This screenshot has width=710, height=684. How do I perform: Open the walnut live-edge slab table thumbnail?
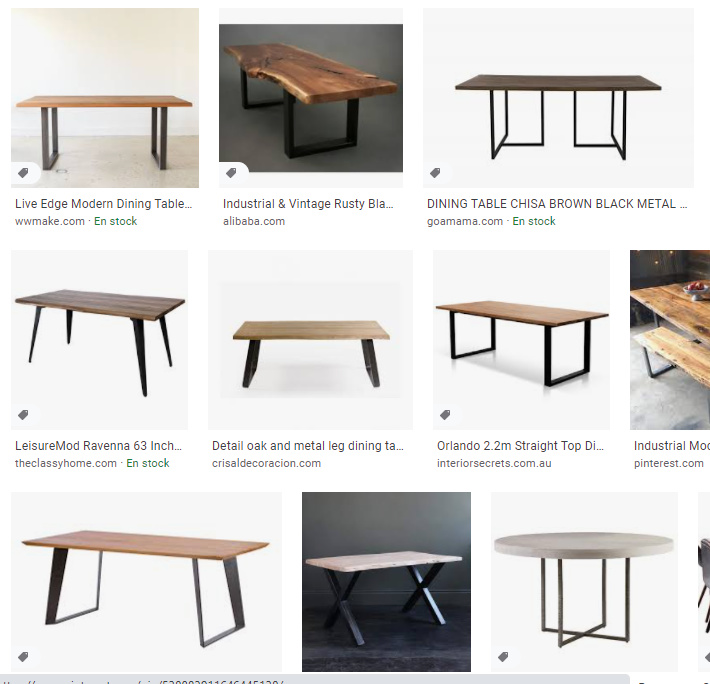click(311, 98)
